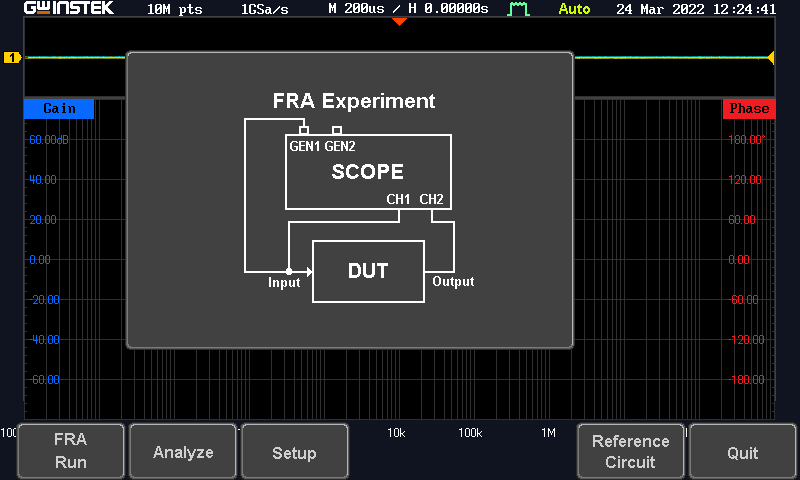Select the 10M pts memory depth readout
This screenshot has width=800, height=480.
(176, 10)
